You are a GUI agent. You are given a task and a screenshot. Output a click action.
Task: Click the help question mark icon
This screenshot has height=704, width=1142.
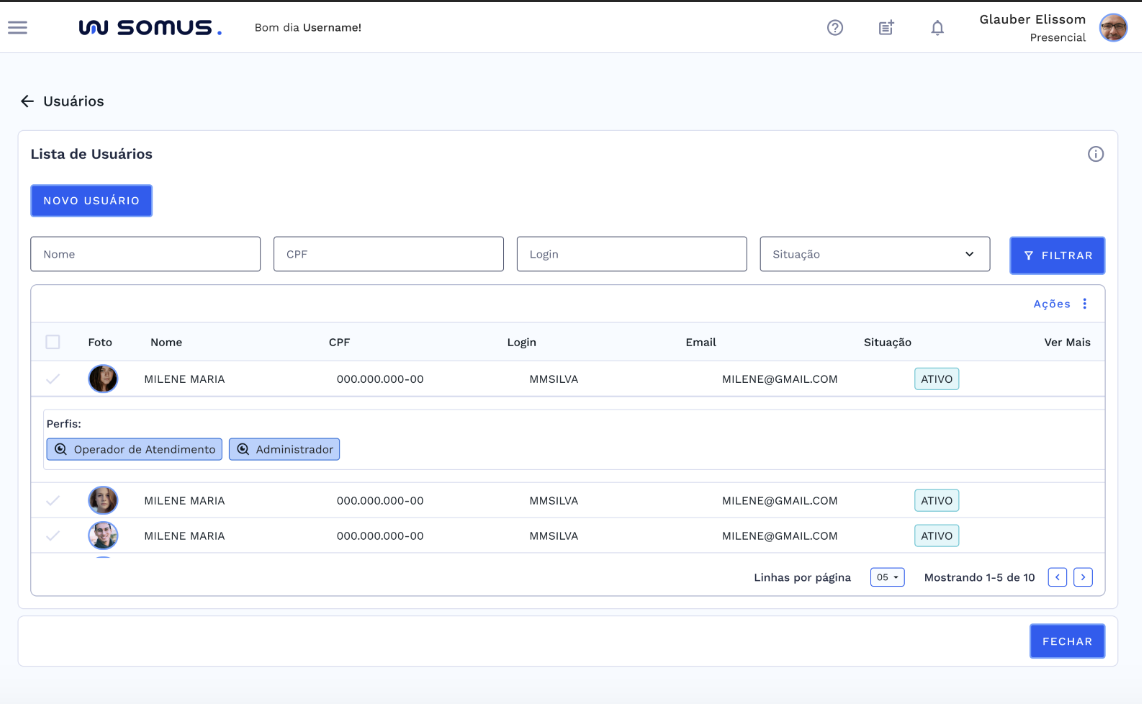pos(835,28)
